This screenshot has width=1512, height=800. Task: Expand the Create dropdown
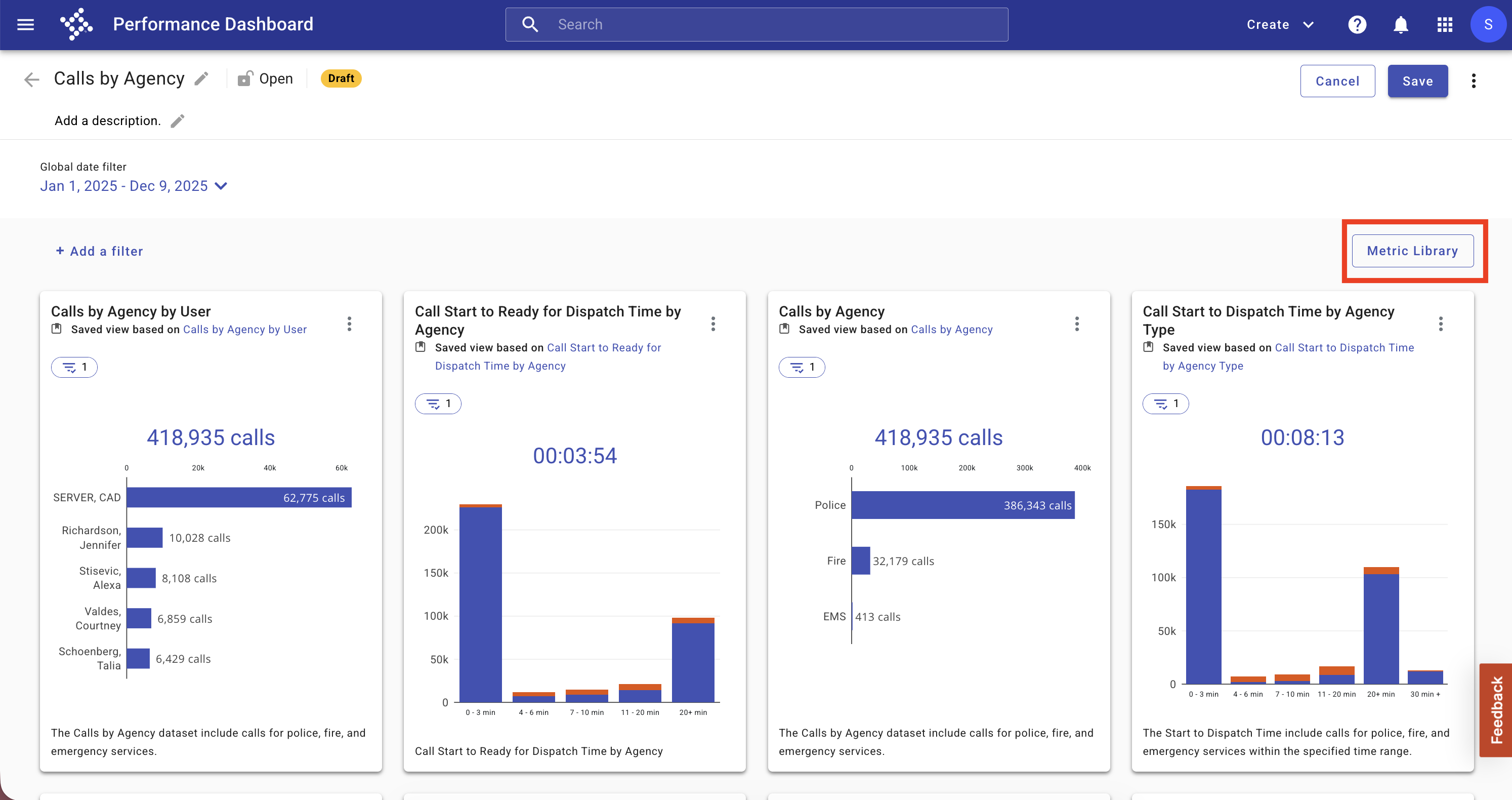pos(1280,25)
